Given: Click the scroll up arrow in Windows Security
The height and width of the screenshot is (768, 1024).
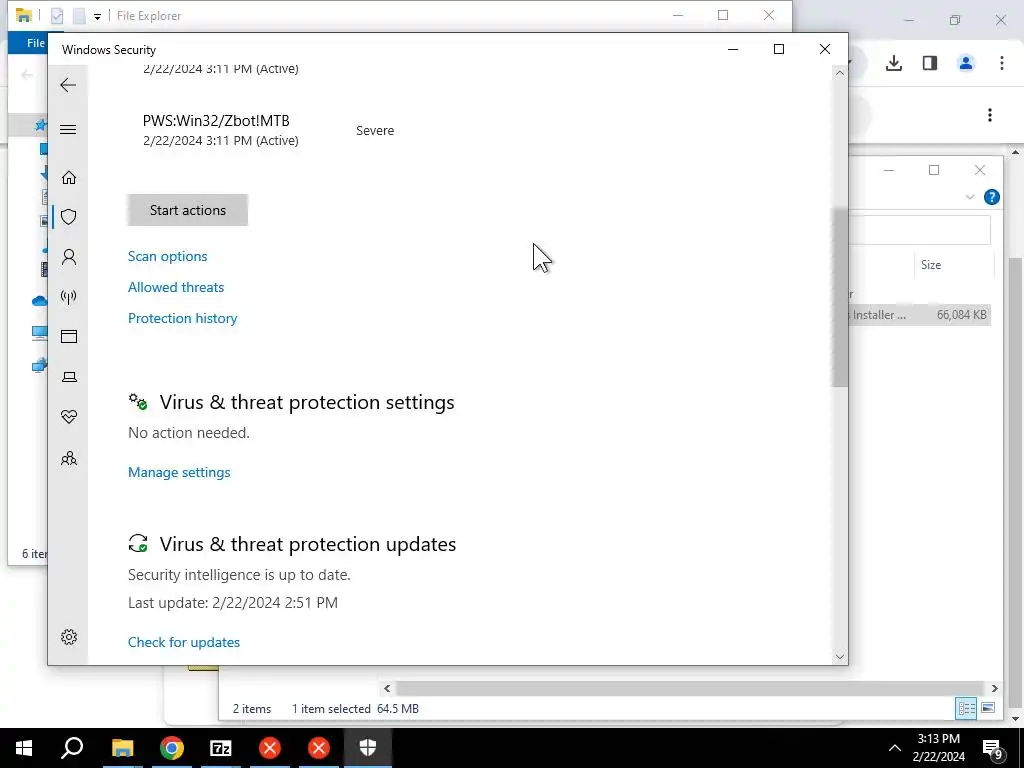Looking at the screenshot, I should (840, 73).
